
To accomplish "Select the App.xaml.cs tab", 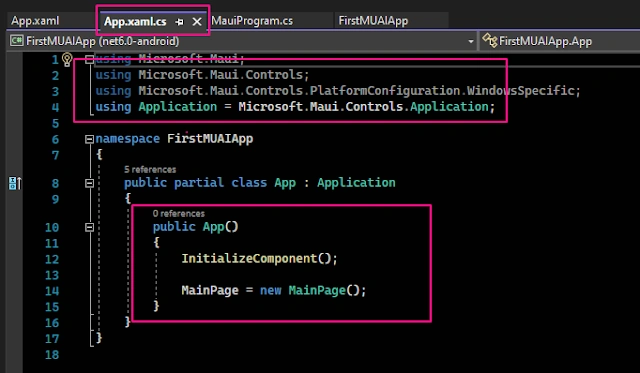I will [135, 22].
